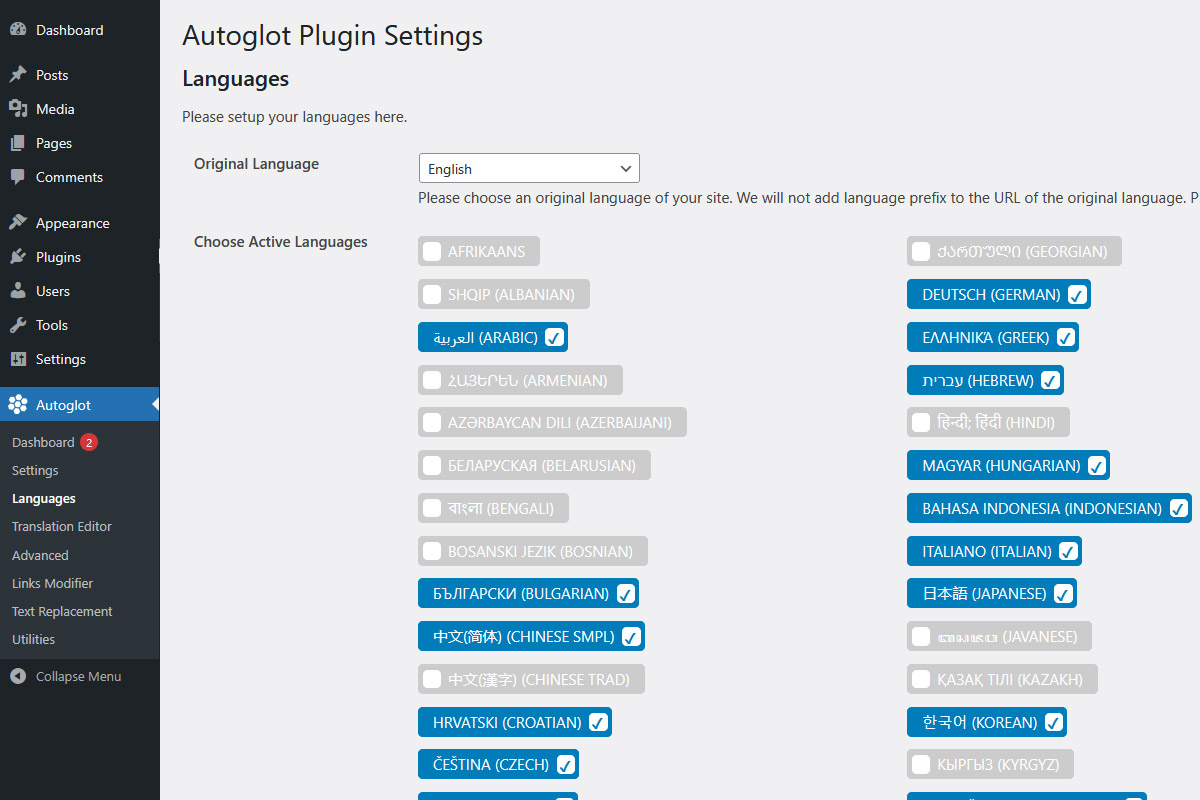Image resolution: width=1200 pixels, height=800 pixels.
Task: Open Autoglot Dashboard with notification badge
Action: 44,442
